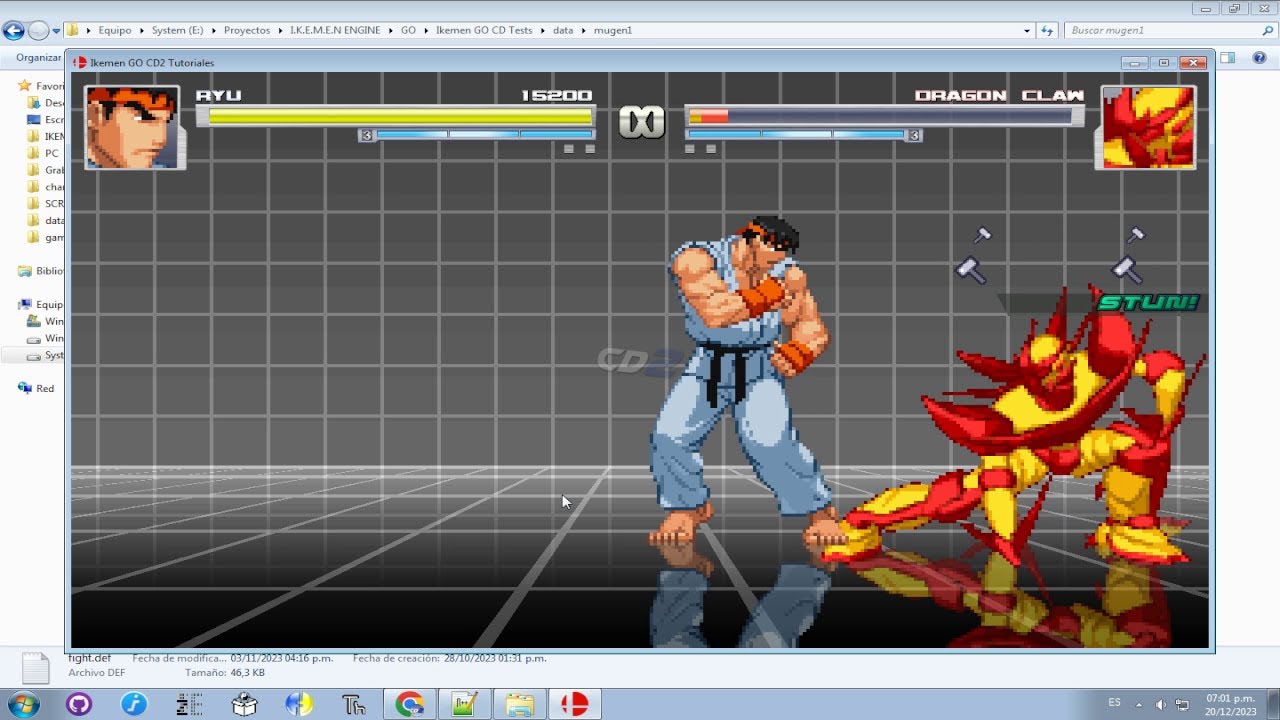Open Explorer help question mark icon
Image resolution: width=1280 pixels, height=720 pixels.
pos(1259,58)
